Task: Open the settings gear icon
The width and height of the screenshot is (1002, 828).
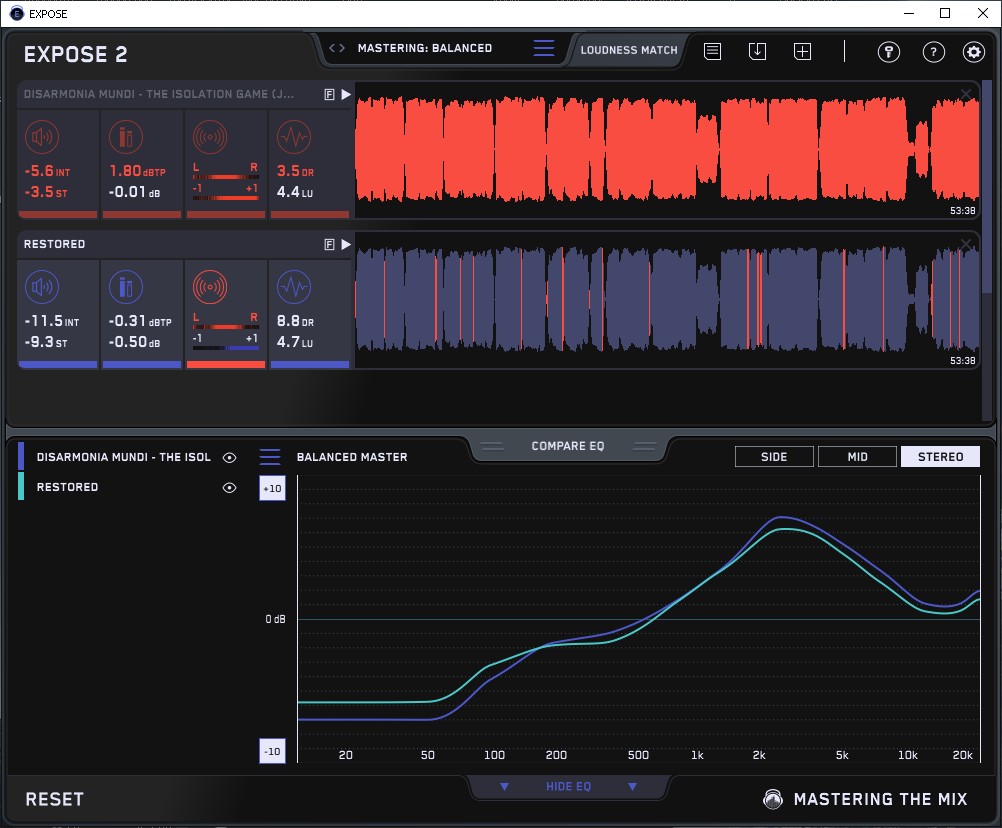Action: (973, 52)
